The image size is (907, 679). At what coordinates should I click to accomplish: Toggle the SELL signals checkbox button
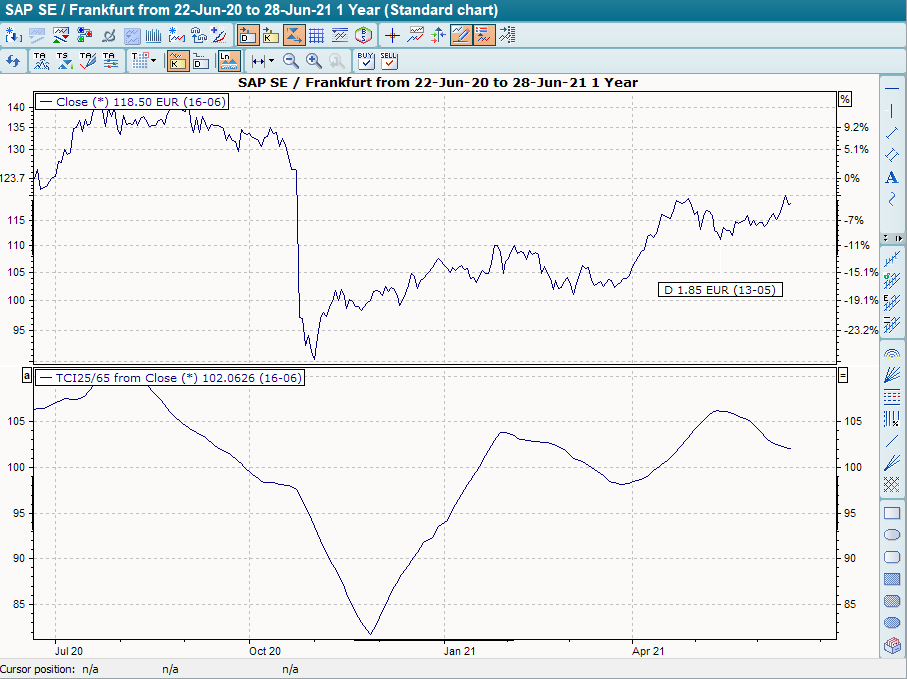click(389, 61)
